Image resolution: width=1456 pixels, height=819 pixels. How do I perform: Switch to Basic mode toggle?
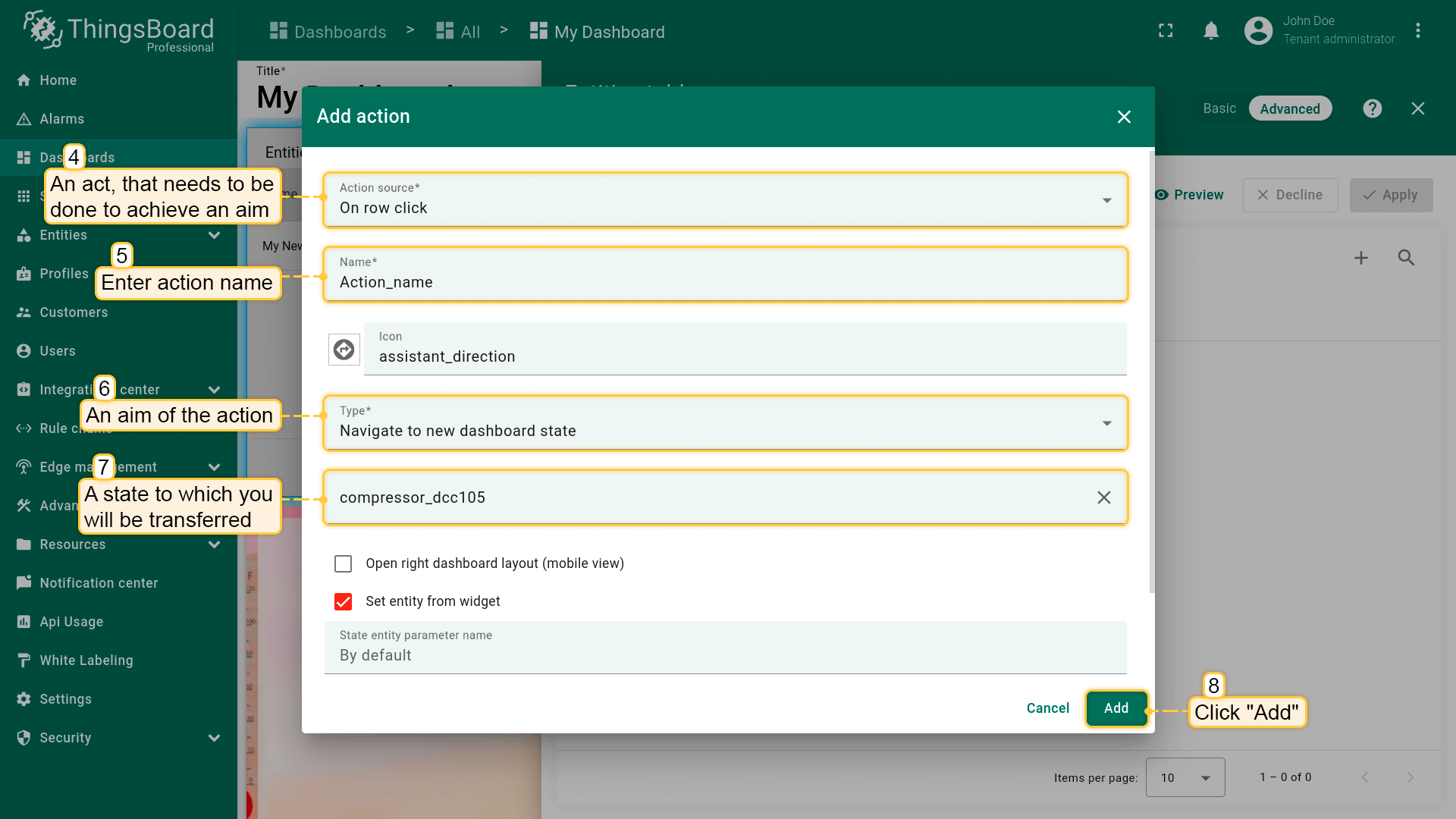(x=1219, y=108)
